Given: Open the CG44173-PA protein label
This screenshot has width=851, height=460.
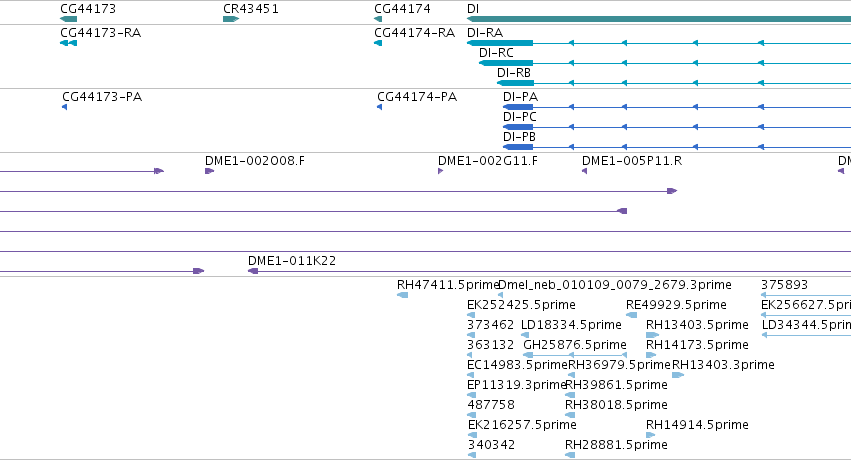Looking at the screenshot, I should 102,97.
